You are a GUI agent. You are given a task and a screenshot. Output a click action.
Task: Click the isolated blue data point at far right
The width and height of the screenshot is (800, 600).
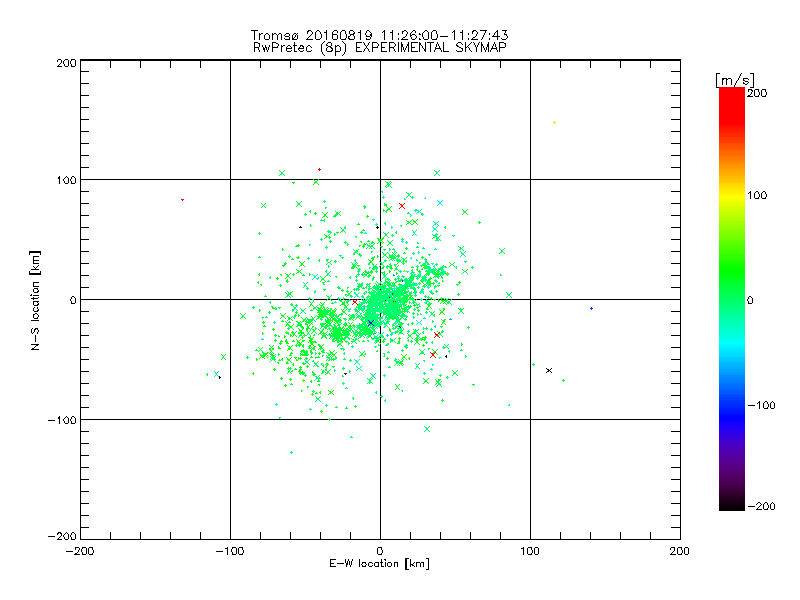591,309
